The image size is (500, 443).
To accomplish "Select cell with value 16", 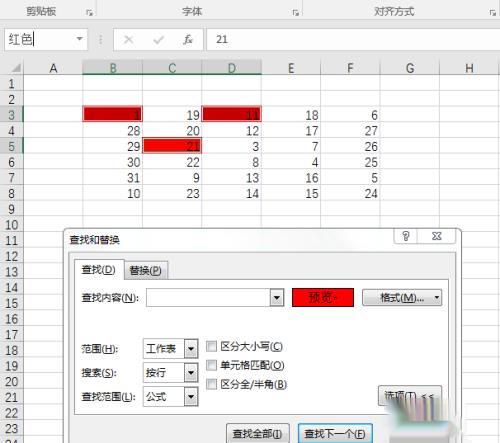I will 291,178.
